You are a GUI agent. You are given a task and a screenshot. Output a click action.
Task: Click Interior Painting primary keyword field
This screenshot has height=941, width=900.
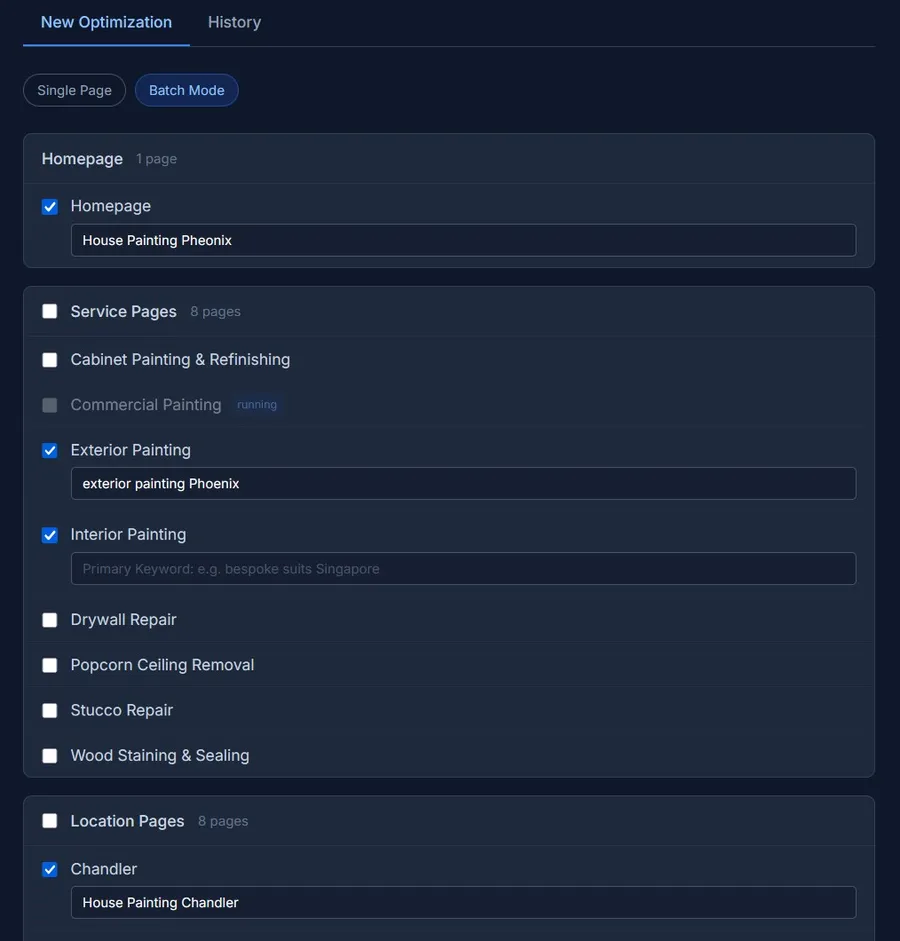coord(463,568)
